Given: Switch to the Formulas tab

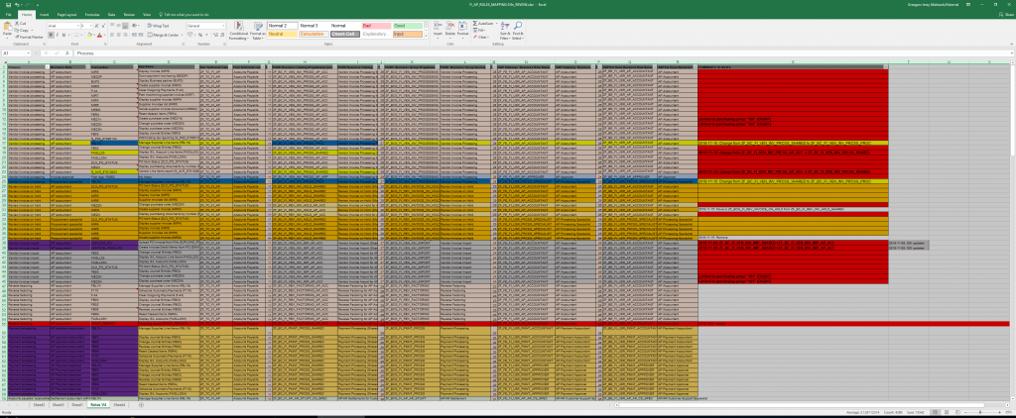Looking at the screenshot, I should click(92, 14).
